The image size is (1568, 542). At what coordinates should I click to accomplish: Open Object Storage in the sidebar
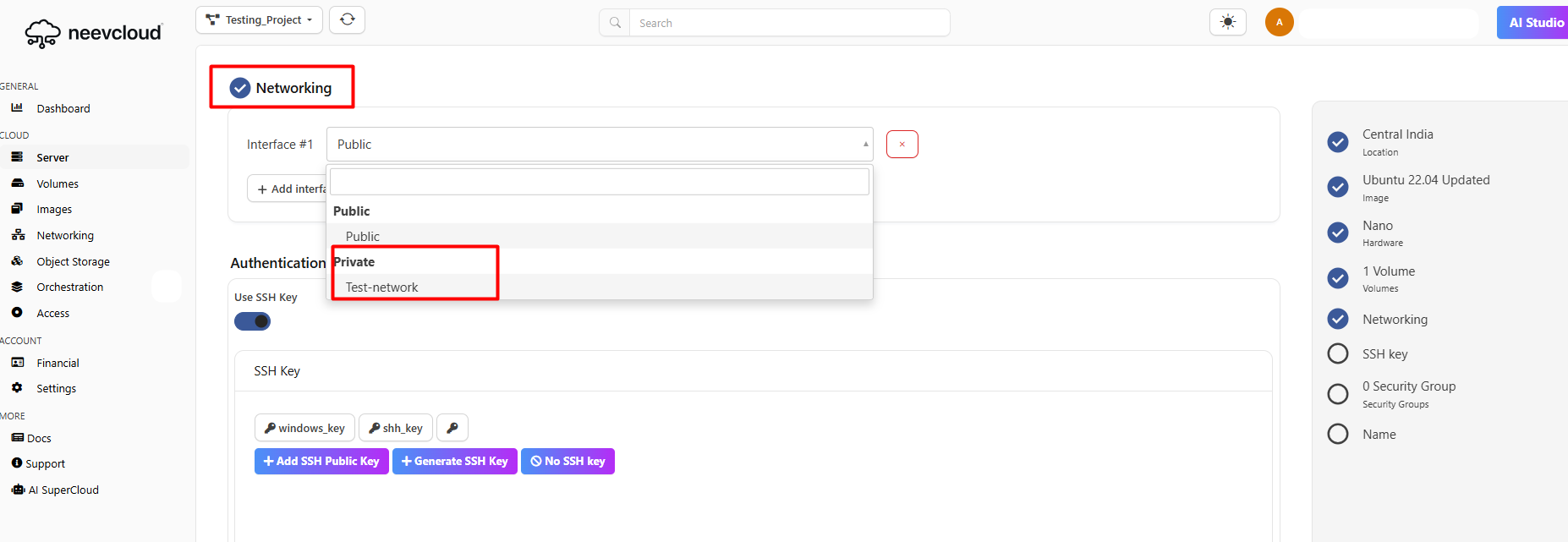[x=73, y=261]
